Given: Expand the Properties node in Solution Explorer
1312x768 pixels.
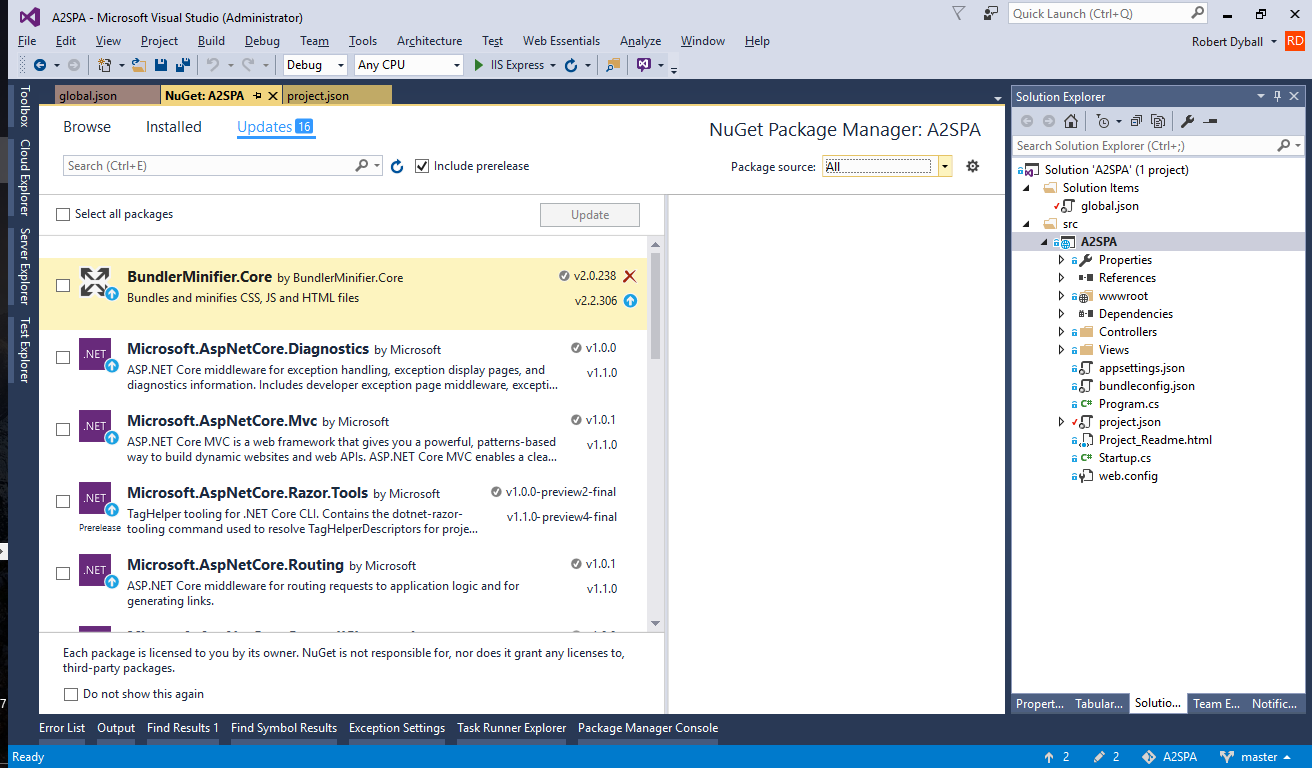Looking at the screenshot, I should click(x=1061, y=260).
